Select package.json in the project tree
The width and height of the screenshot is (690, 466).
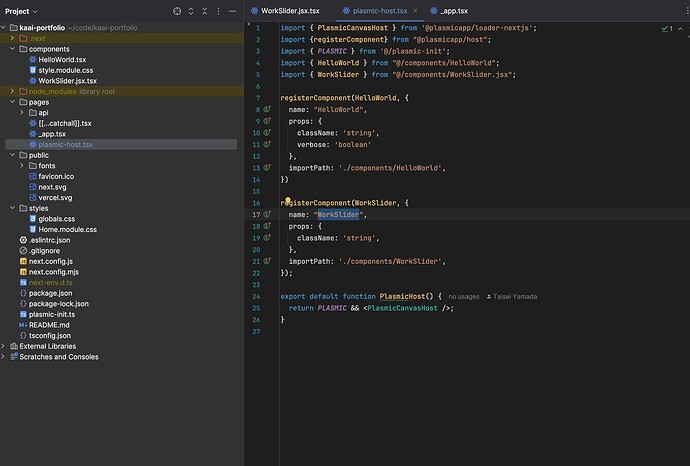[49, 293]
